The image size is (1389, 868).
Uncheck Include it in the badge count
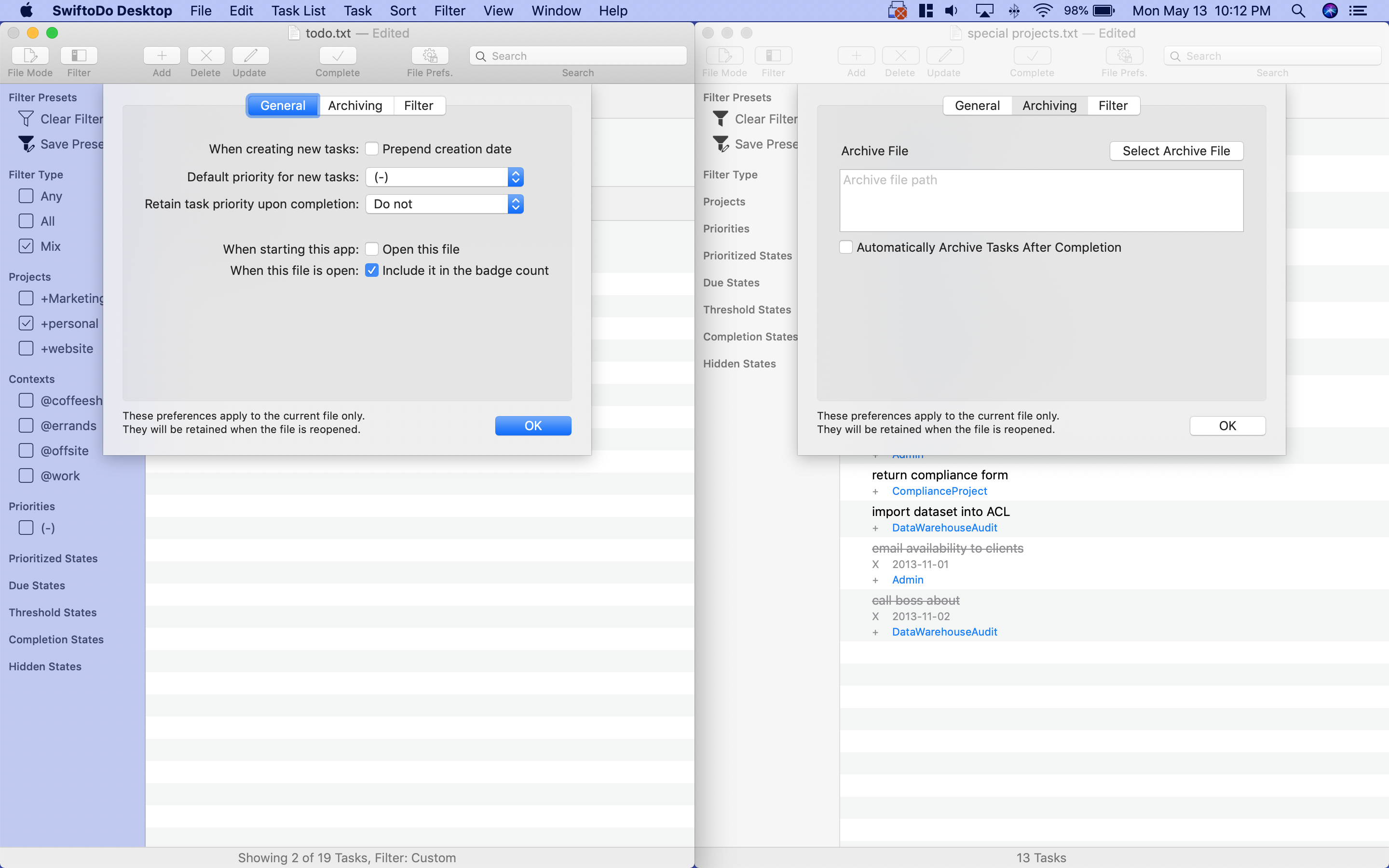coord(372,270)
